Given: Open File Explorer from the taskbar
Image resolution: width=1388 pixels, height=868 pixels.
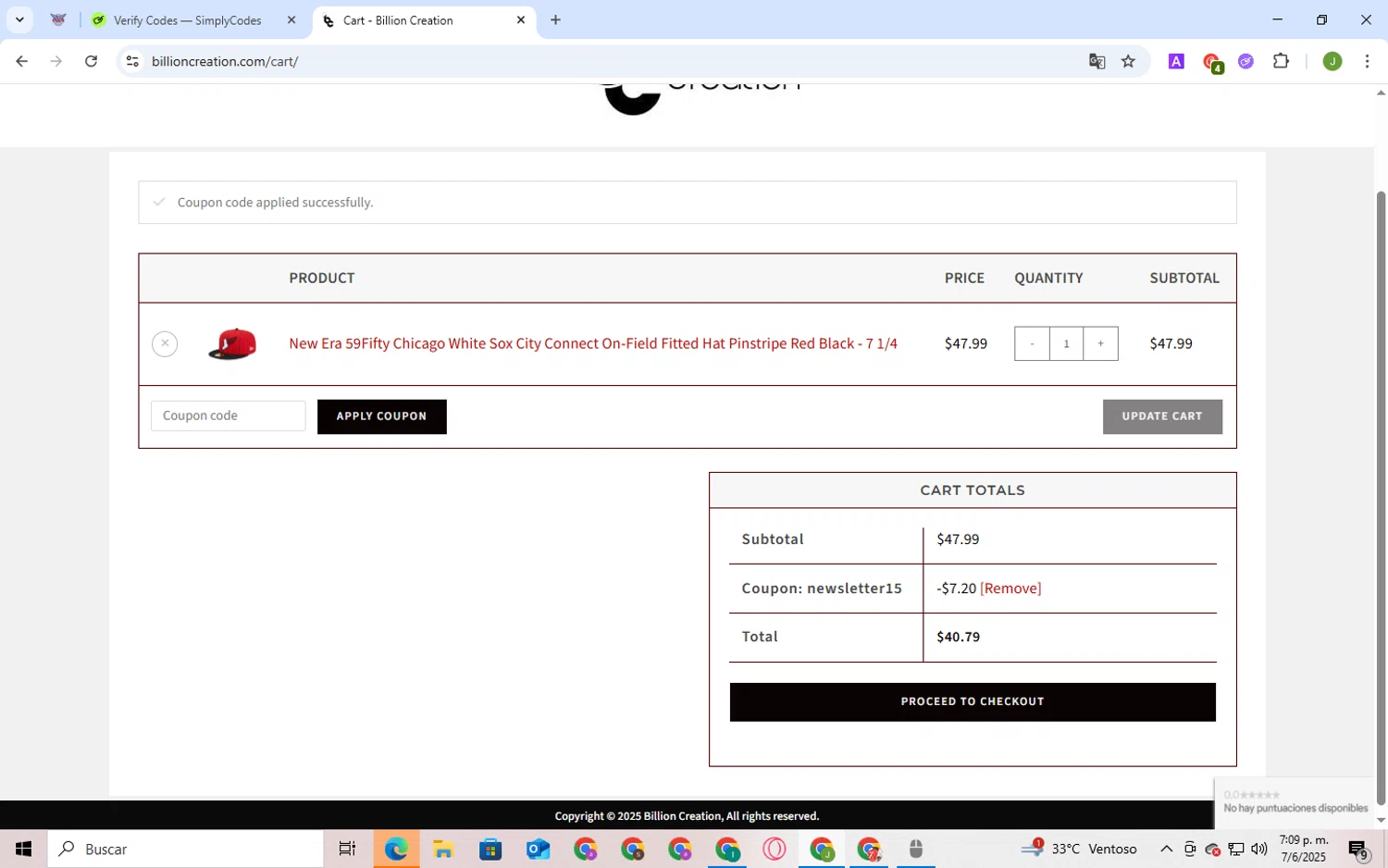Looking at the screenshot, I should (443, 849).
